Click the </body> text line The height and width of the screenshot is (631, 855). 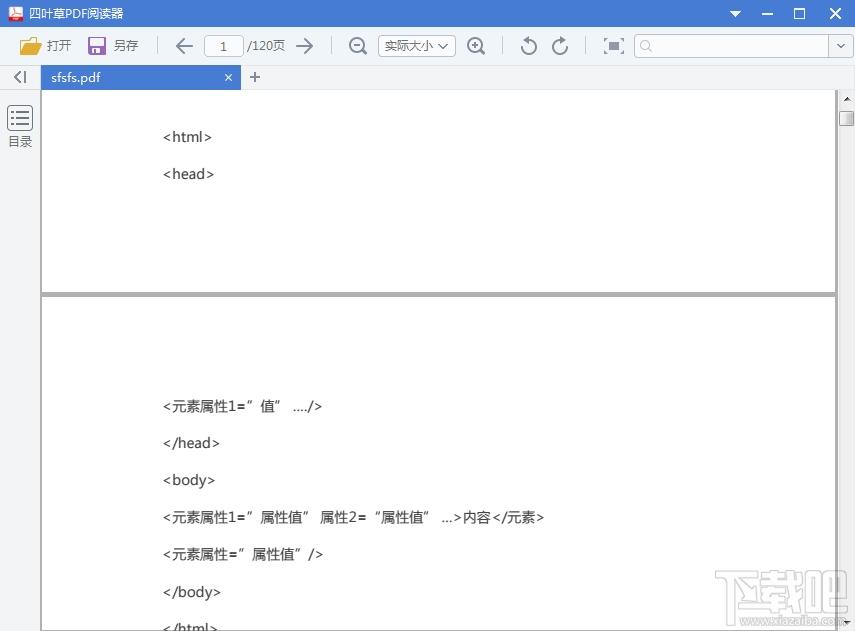tap(191, 592)
